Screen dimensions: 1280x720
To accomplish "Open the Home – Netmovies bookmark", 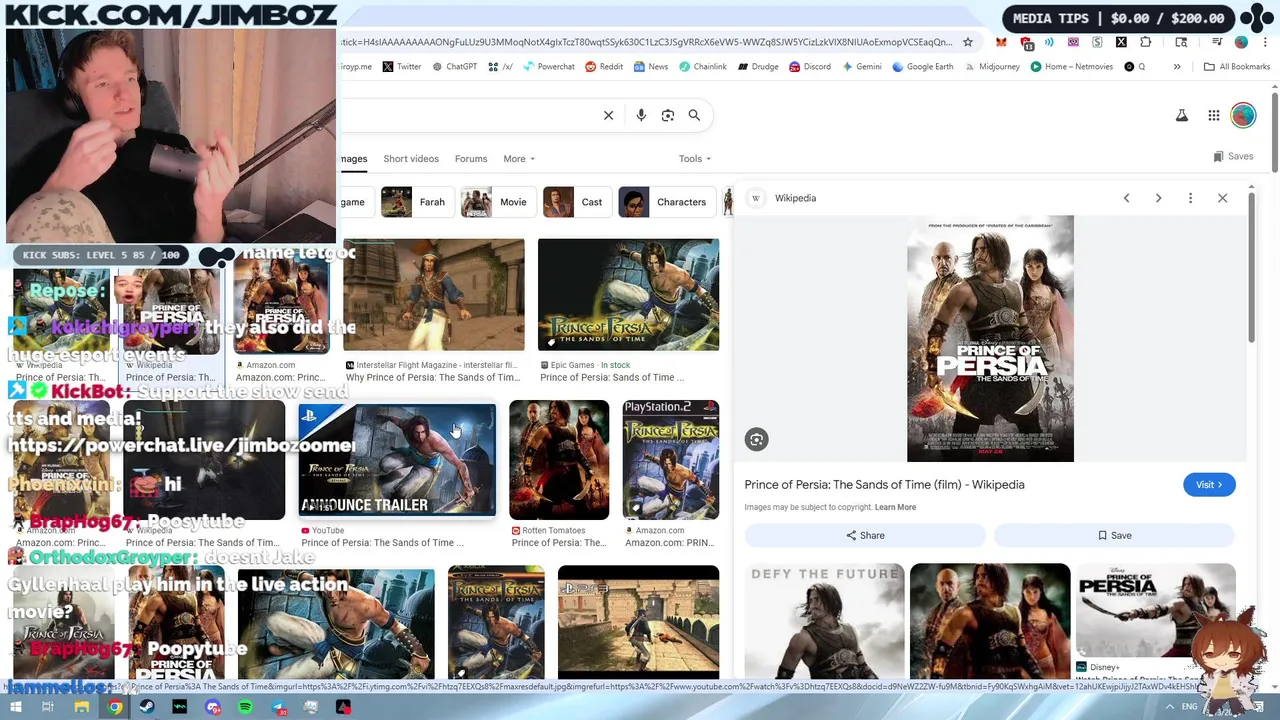I will (1071, 67).
